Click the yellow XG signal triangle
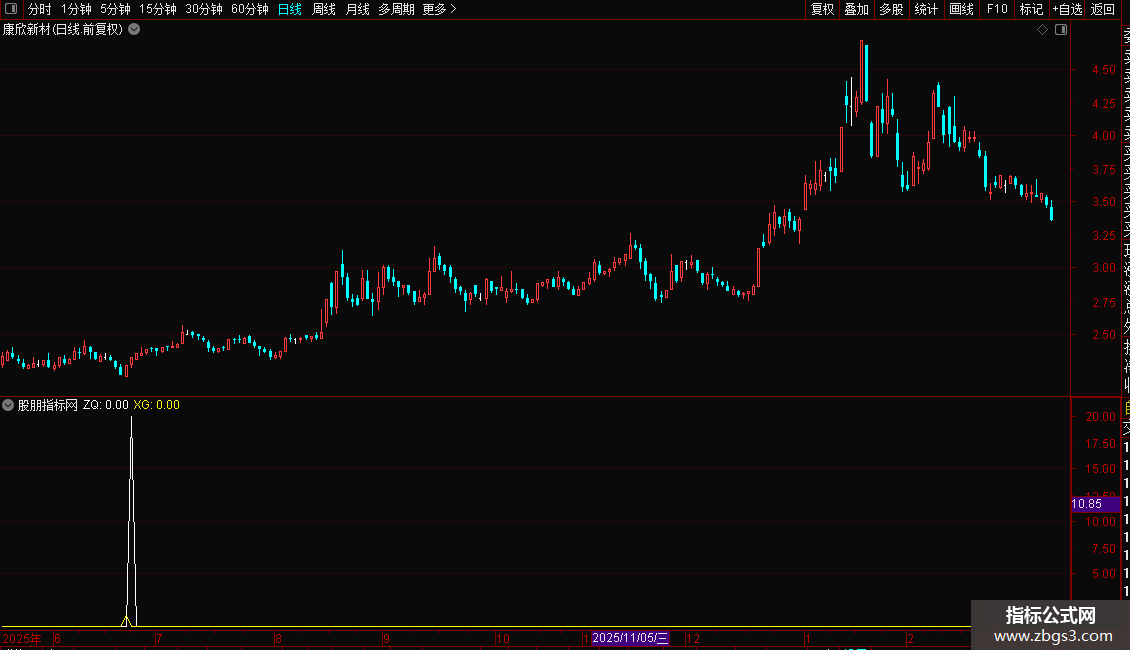This screenshot has width=1130, height=650. point(126,621)
